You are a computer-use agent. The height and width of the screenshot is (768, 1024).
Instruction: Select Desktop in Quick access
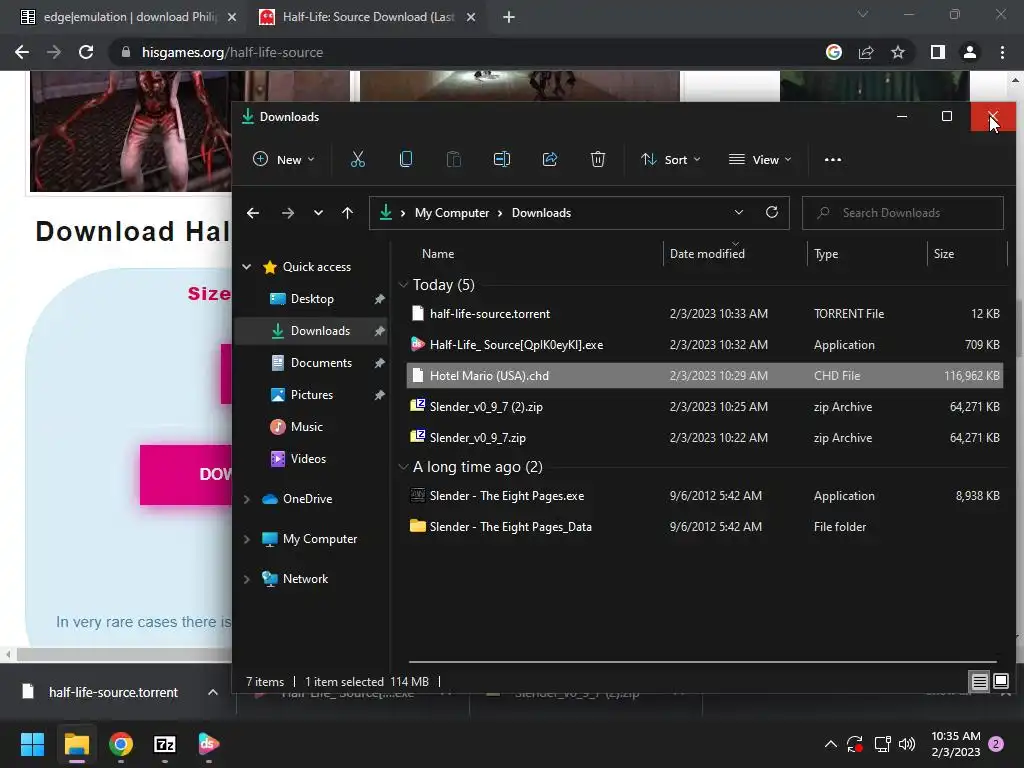coord(311,298)
